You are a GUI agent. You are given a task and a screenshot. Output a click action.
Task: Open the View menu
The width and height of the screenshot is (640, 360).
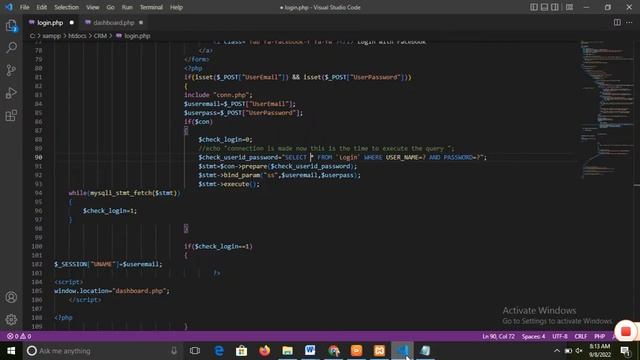pyautogui.click(x=93, y=7)
